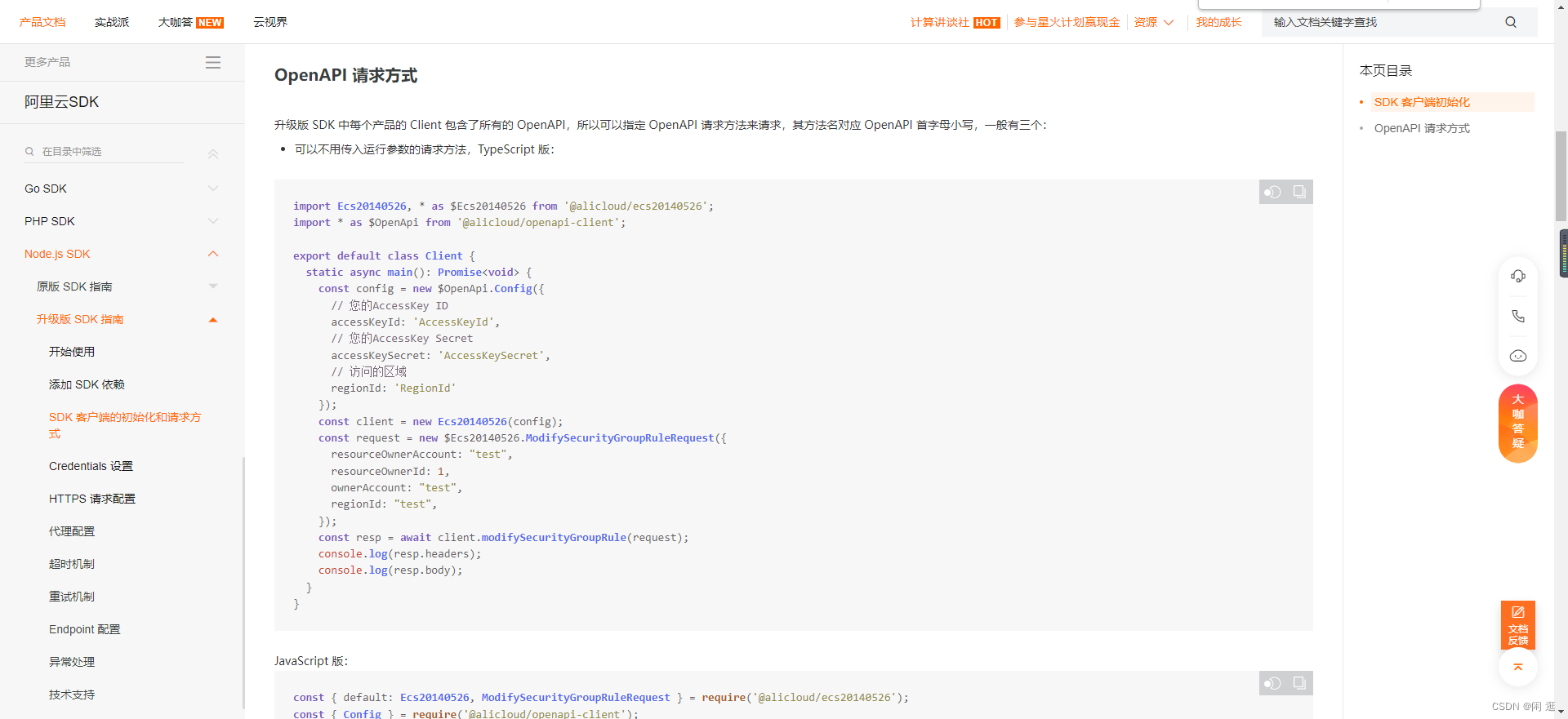Collapse sidebar with double-chevron icon
Viewport: 1568px width, 719px height.
tap(213, 153)
